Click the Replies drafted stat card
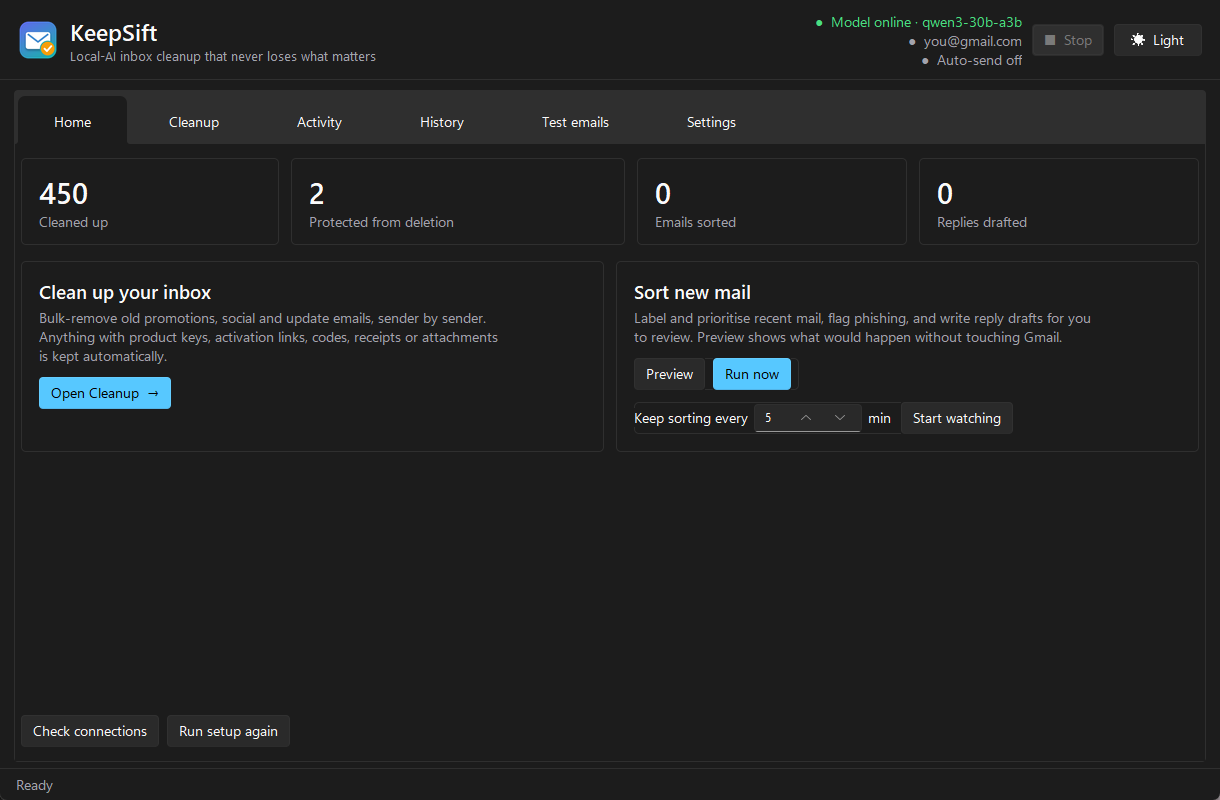The height and width of the screenshot is (800, 1220). [1059, 201]
